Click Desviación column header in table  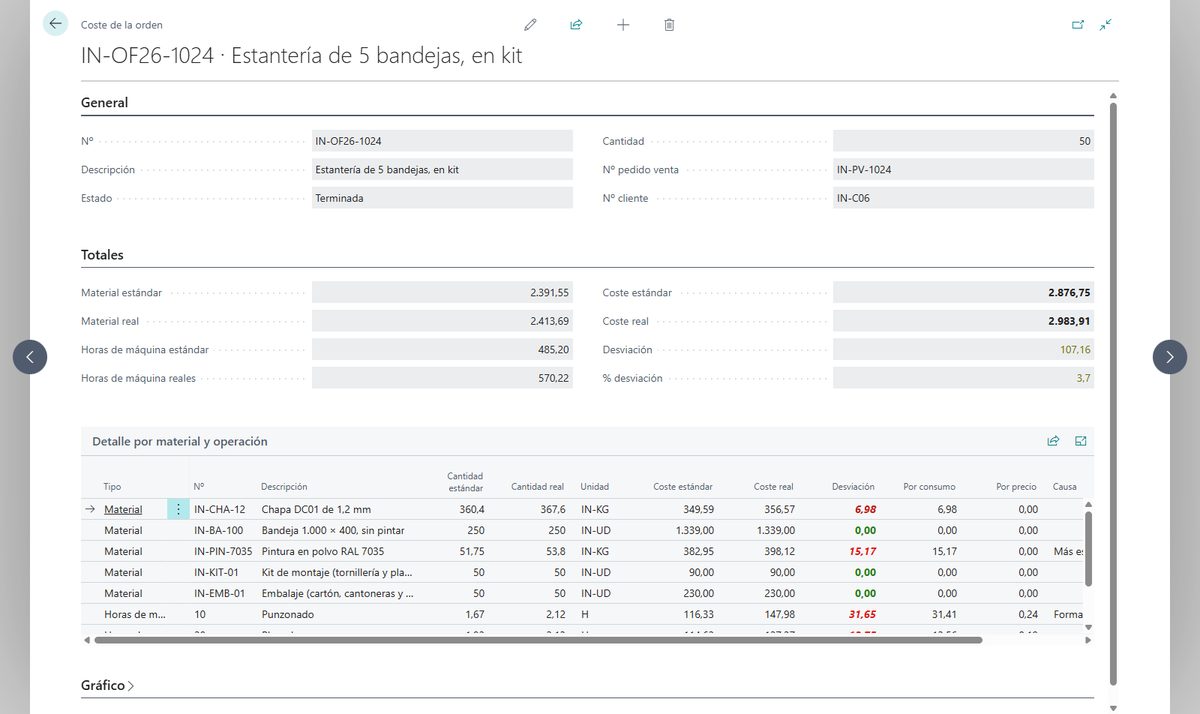pos(853,487)
